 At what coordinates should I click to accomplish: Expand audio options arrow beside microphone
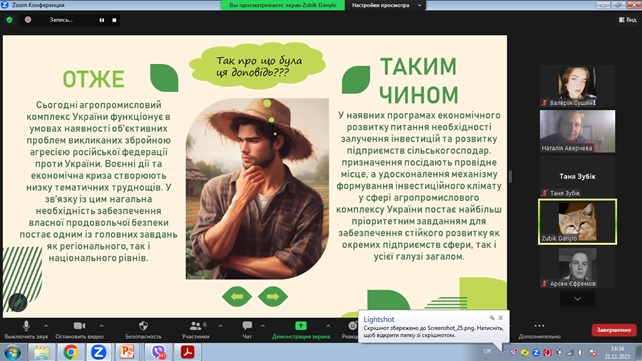point(46,326)
